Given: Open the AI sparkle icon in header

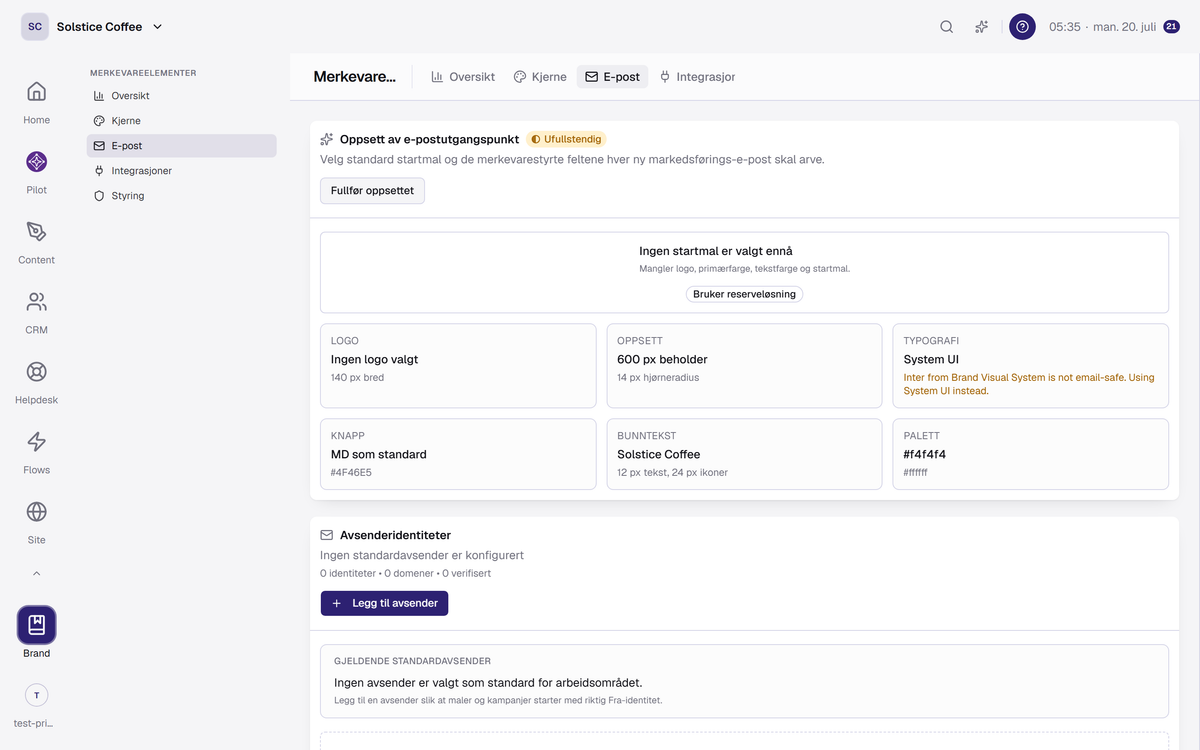Looking at the screenshot, I should [982, 27].
